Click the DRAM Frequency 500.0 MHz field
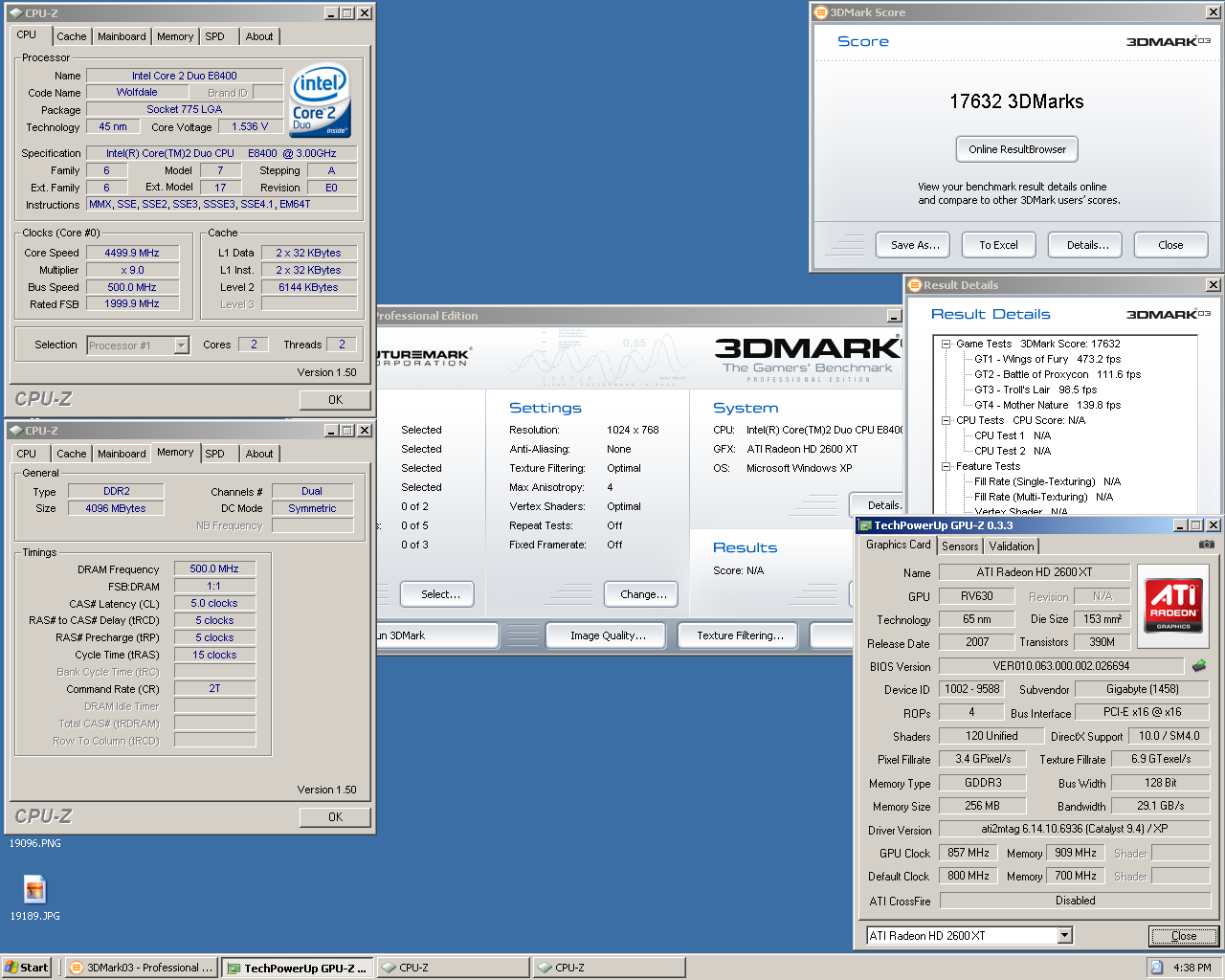Image resolution: width=1225 pixels, height=980 pixels. tap(214, 568)
